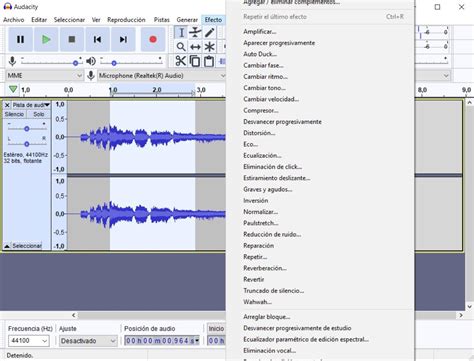Open the Reproducción menu
This screenshot has width=474, height=361.
pyautogui.click(x=126, y=20)
